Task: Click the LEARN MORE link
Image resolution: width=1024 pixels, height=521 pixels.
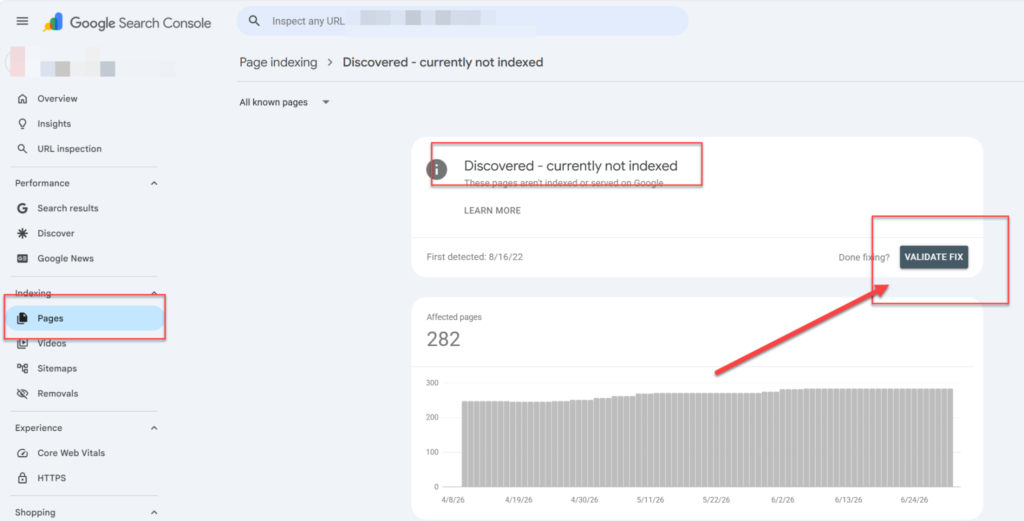Action: click(x=492, y=211)
